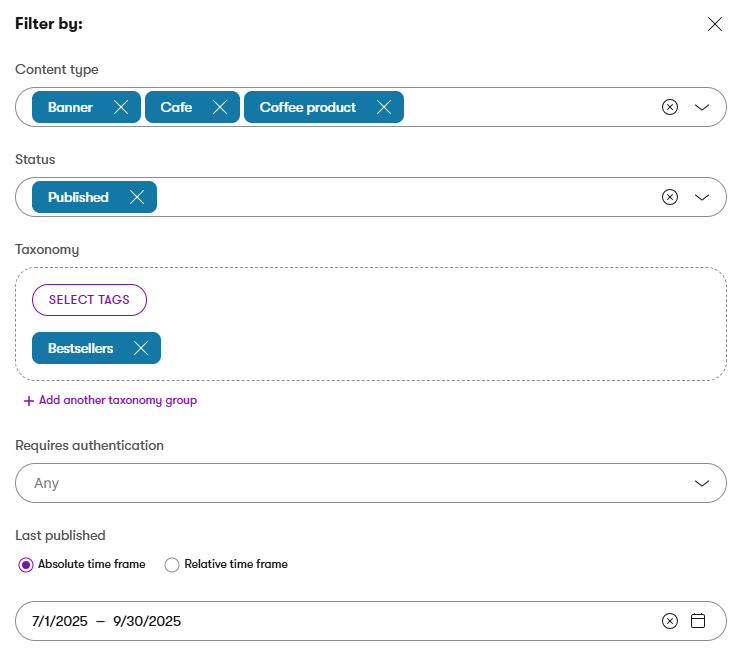Clear all selected content types
This screenshot has height=655, width=742.
pyautogui.click(x=670, y=107)
